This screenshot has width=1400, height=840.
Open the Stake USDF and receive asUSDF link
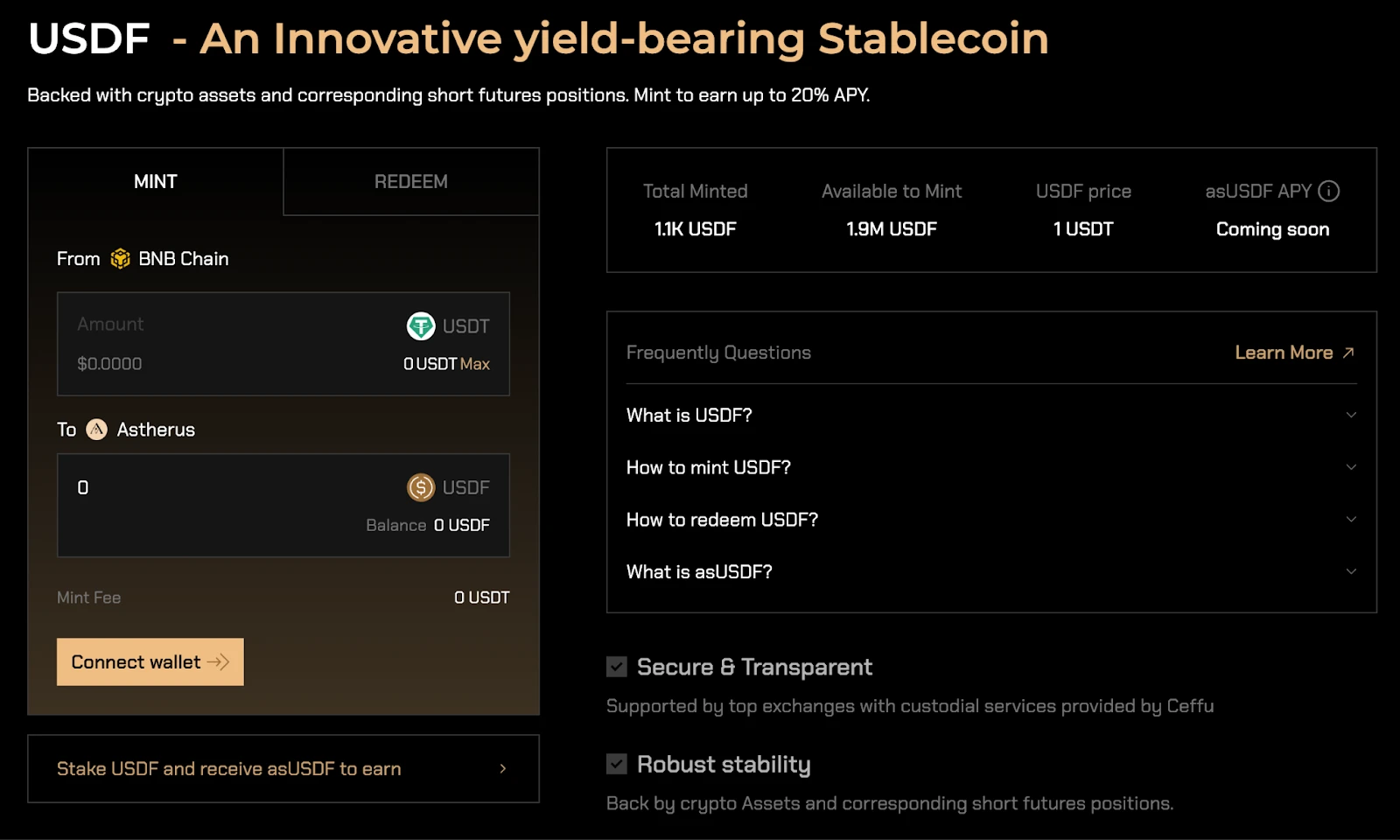(x=229, y=769)
